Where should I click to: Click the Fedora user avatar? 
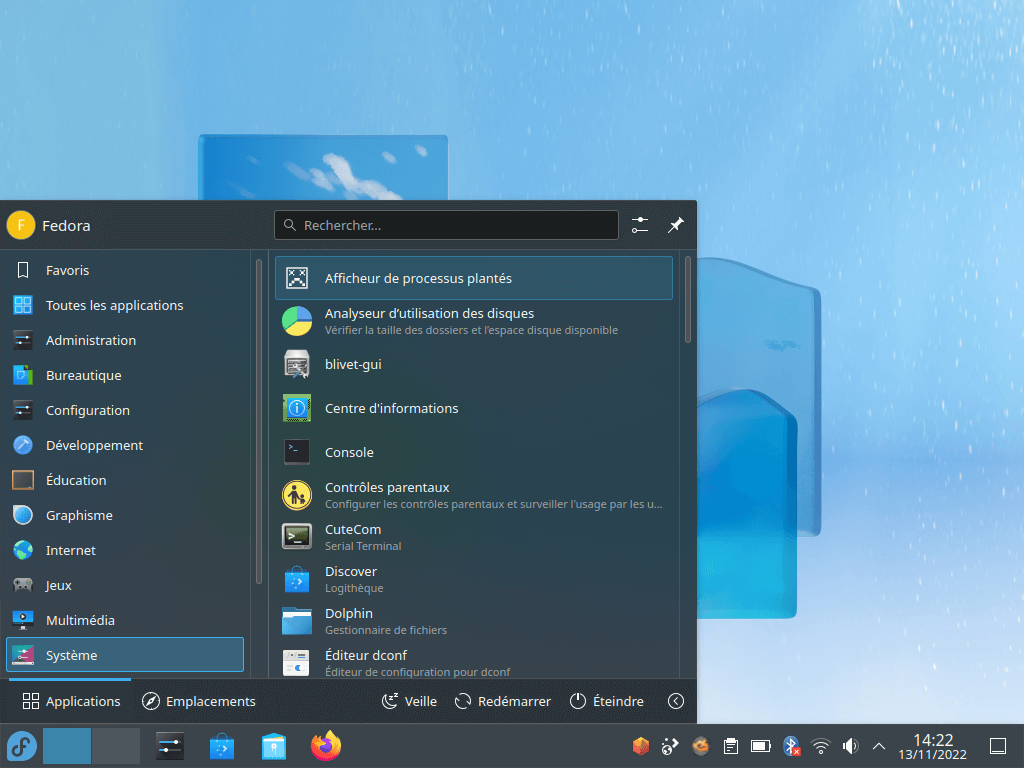click(x=21, y=225)
